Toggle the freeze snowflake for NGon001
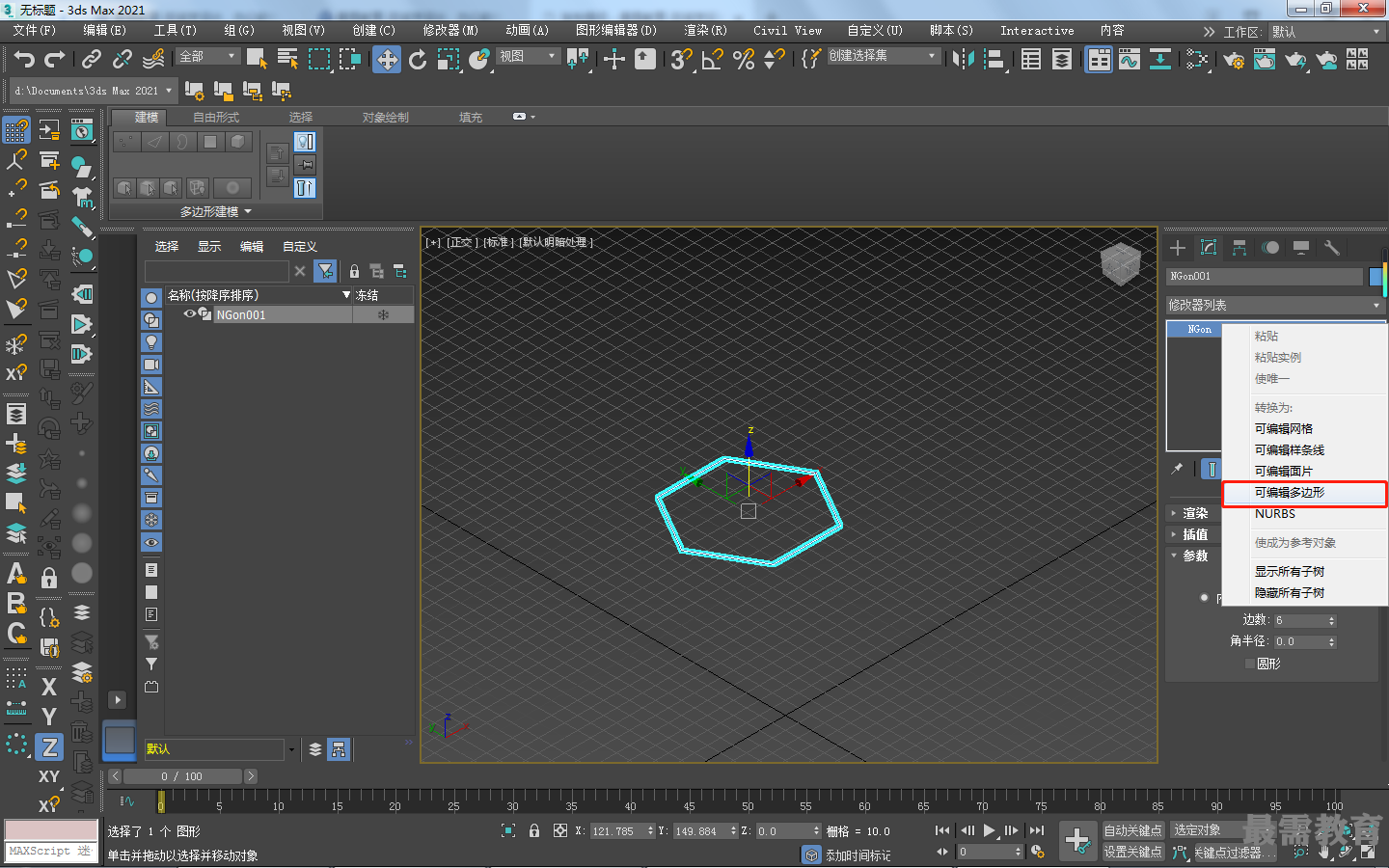The height and width of the screenshot is (868, 1389). pos(383,315)
